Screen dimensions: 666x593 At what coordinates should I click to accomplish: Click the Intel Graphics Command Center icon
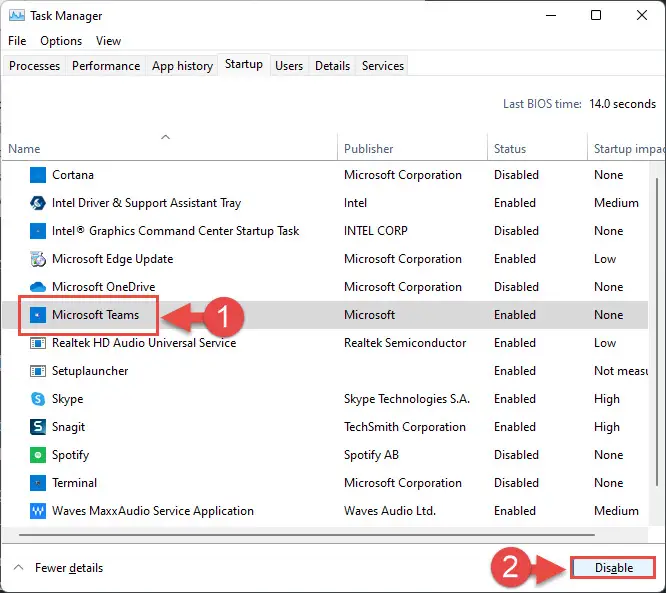[x=38, y=231]
